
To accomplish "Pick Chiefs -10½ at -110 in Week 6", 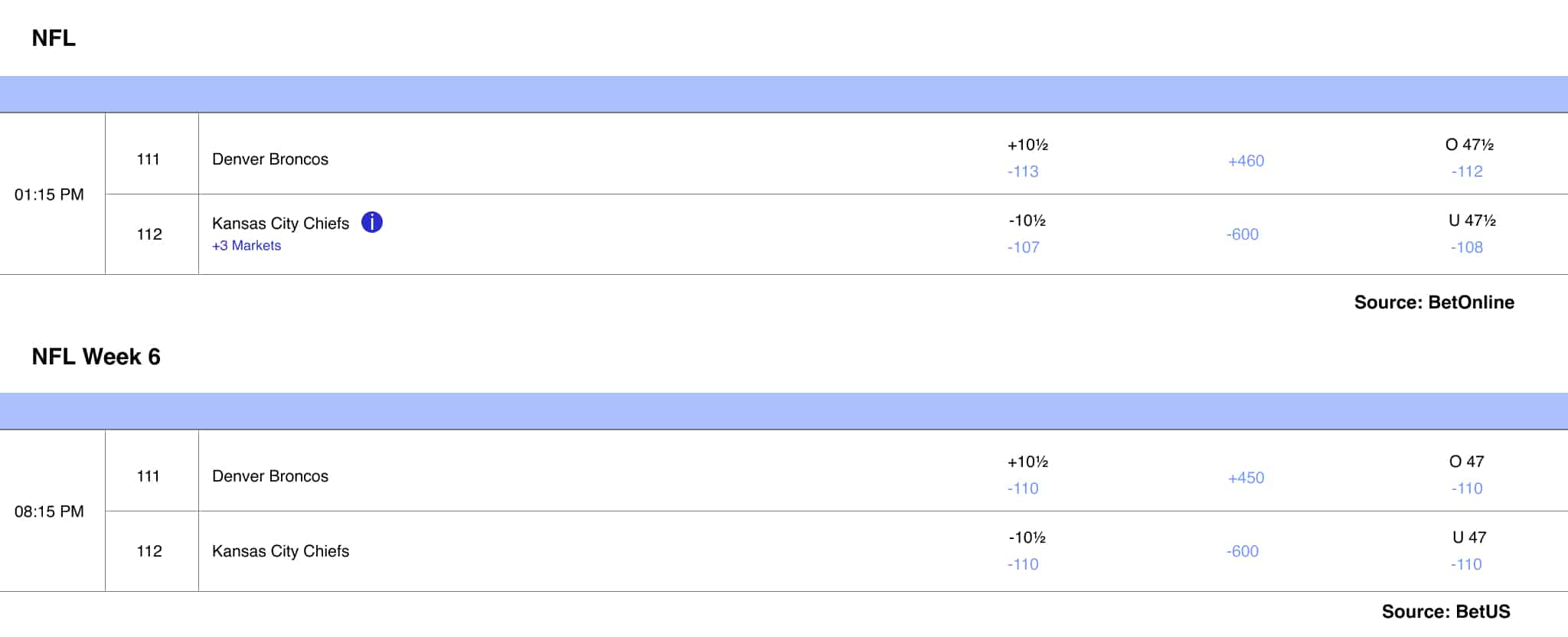I will (x=1027, y=550).
